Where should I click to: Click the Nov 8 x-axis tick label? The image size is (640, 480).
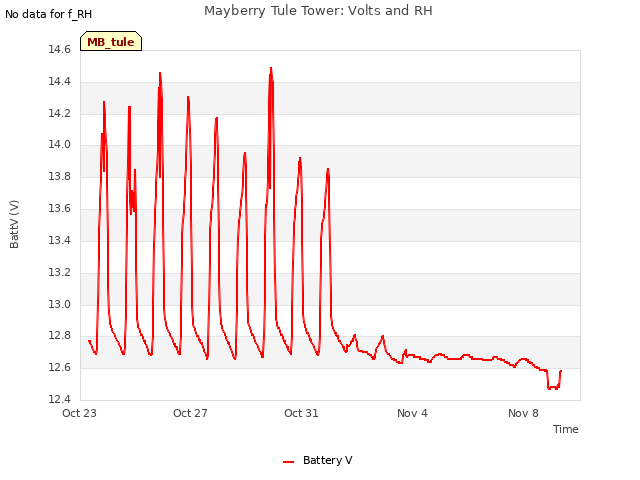pyautogui.click(x=523, y=413)
